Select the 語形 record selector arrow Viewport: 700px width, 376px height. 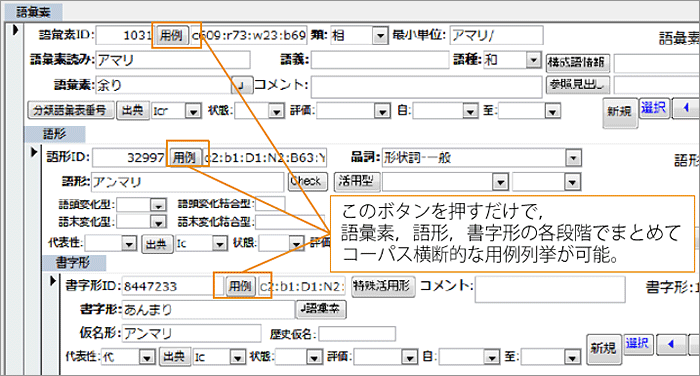coord(34,152)
